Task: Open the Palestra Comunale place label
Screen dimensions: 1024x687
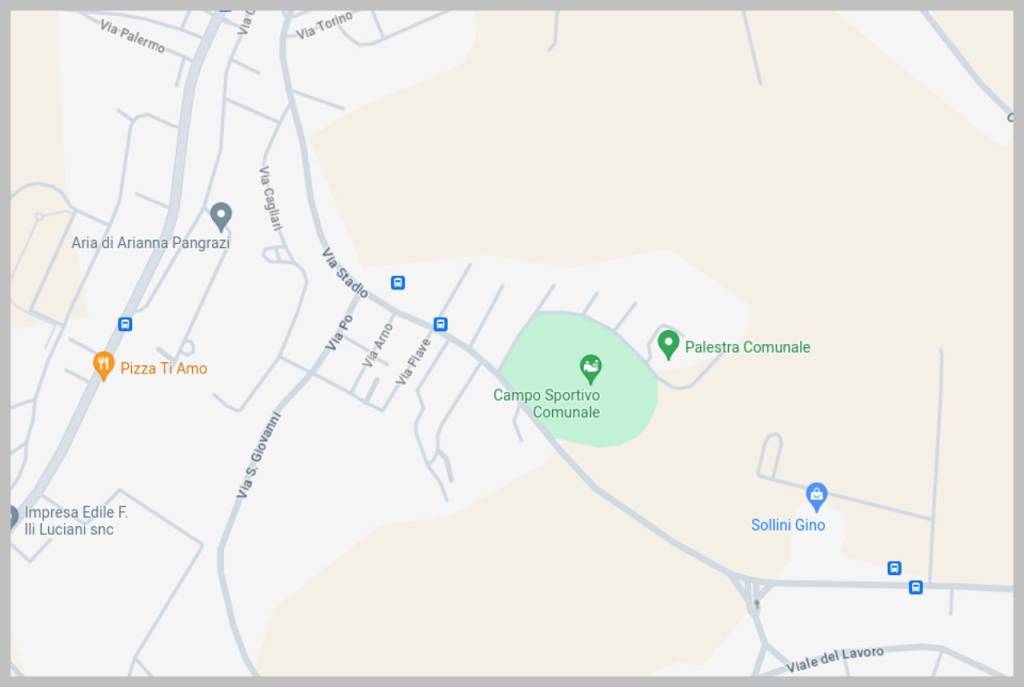Action: pos(747,347)
